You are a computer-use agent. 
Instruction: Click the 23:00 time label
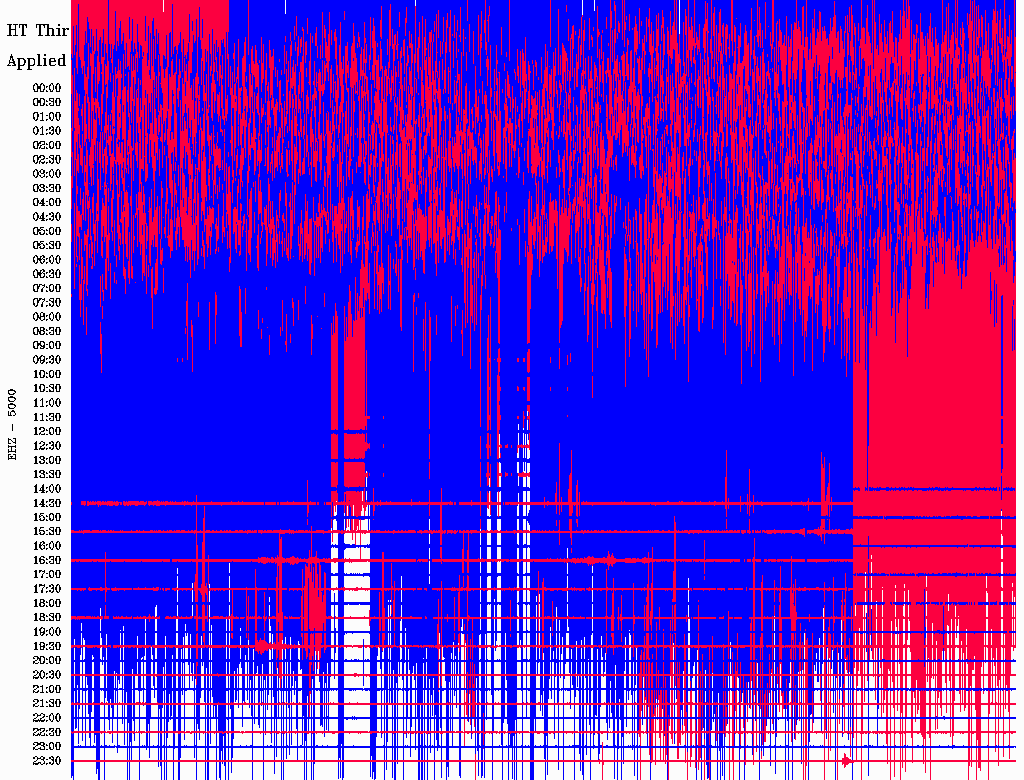47,747
